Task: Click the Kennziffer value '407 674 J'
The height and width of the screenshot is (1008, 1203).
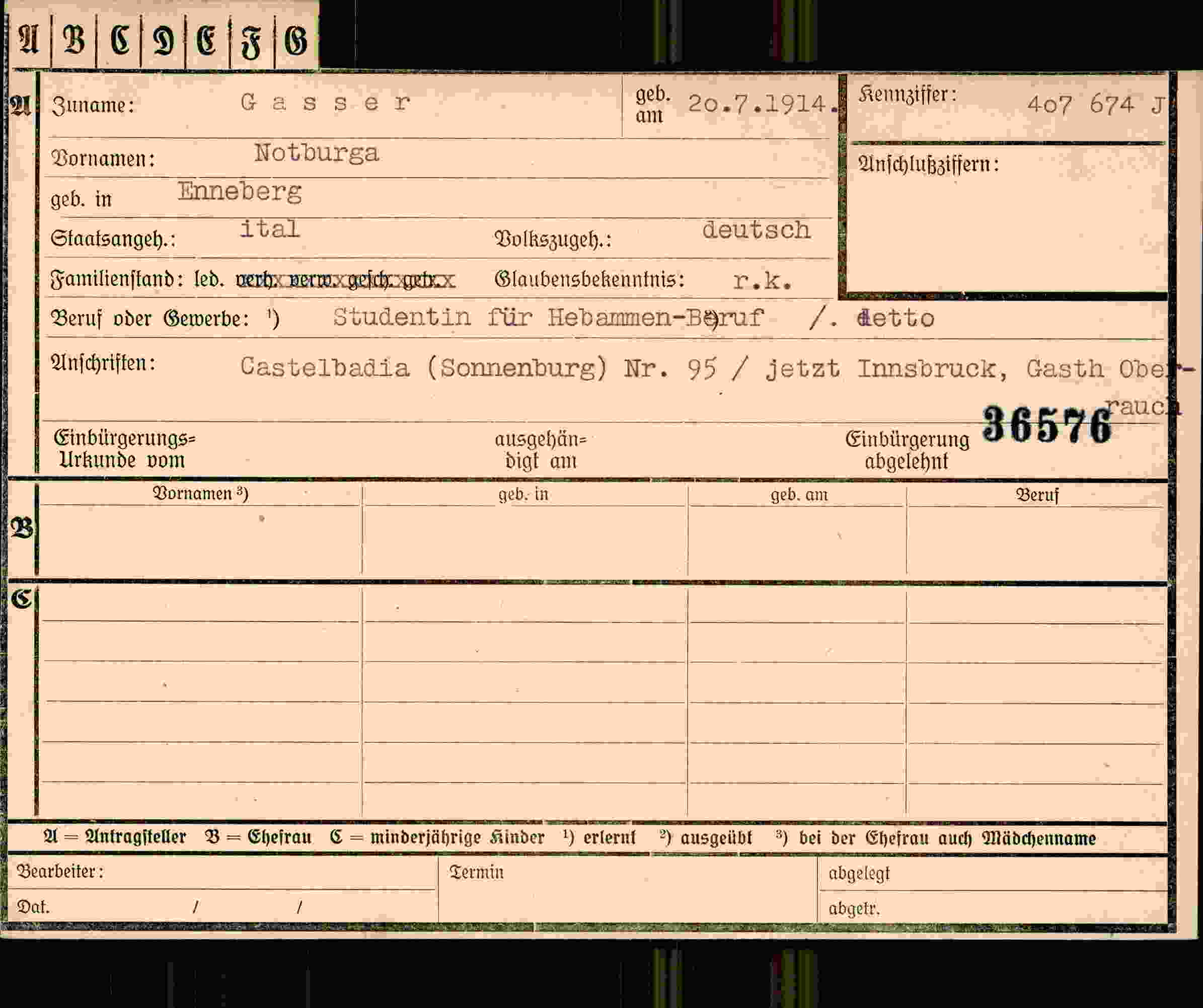Action: [1096, 105]
